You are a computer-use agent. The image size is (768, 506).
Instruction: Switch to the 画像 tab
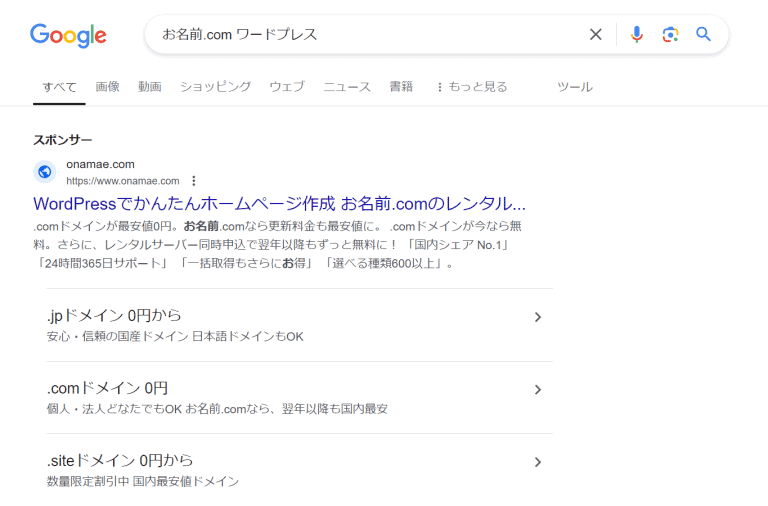[108, 87]
